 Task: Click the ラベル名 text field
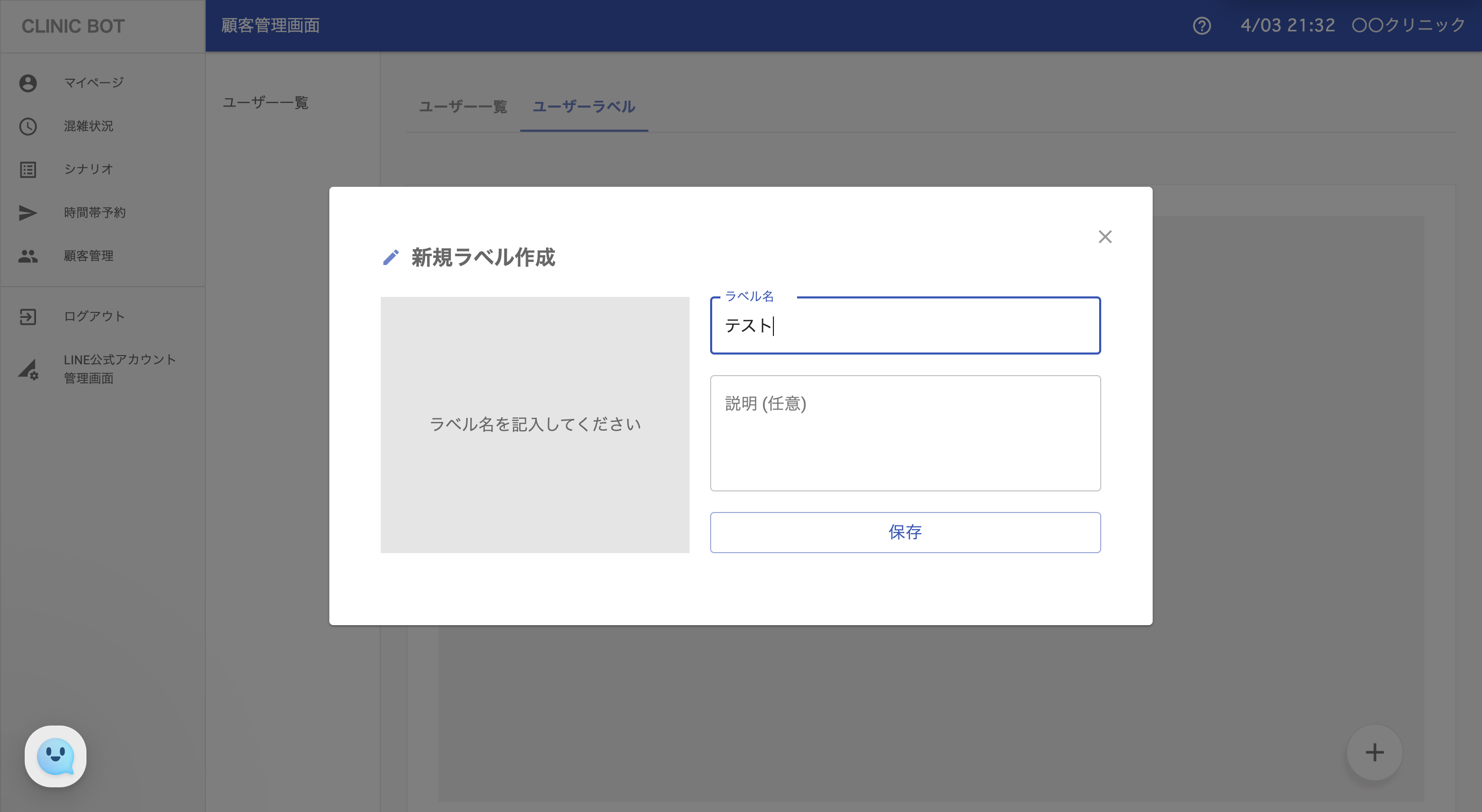click(905, 326)
